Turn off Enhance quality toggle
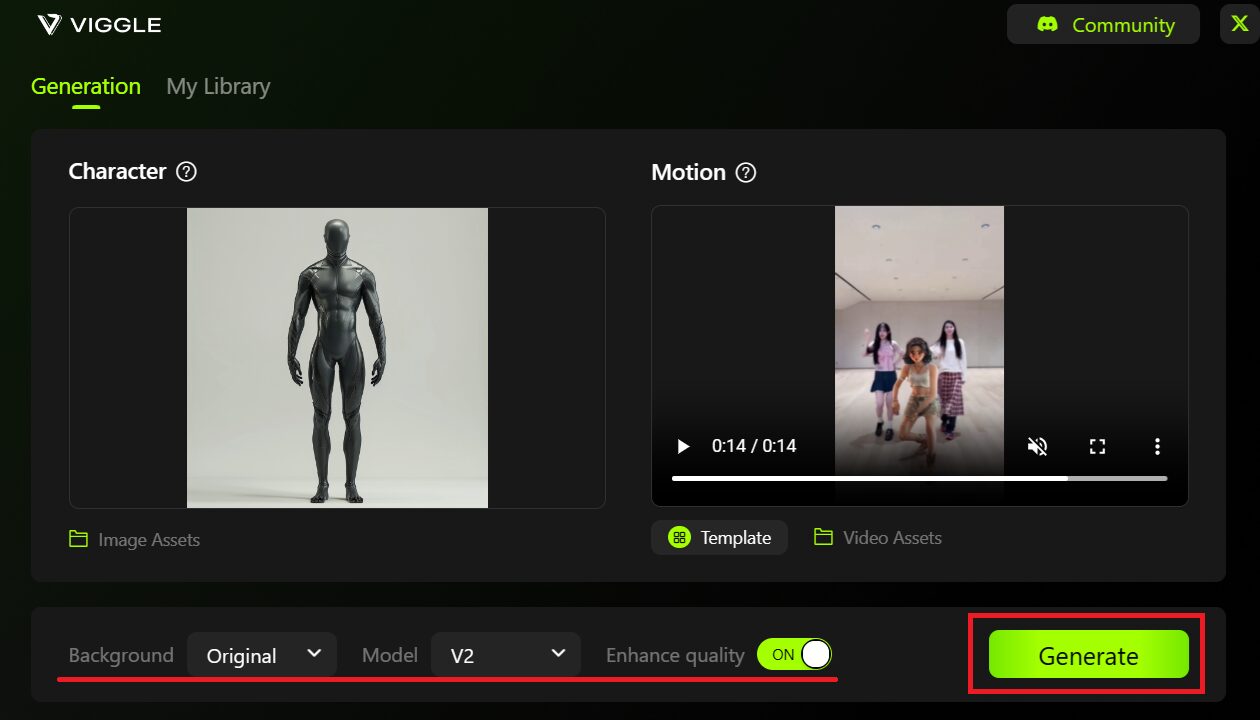 794,655
